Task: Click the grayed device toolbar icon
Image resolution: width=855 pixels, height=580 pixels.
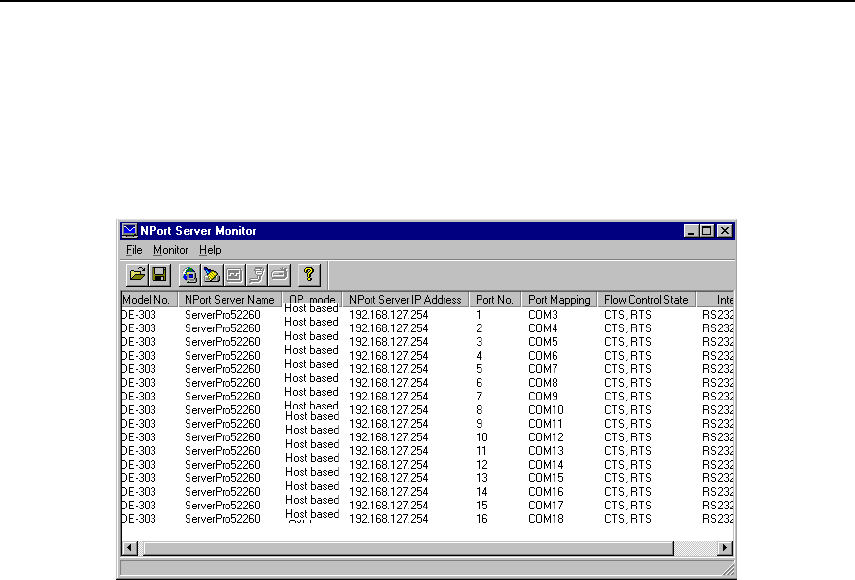Action: 279,275
